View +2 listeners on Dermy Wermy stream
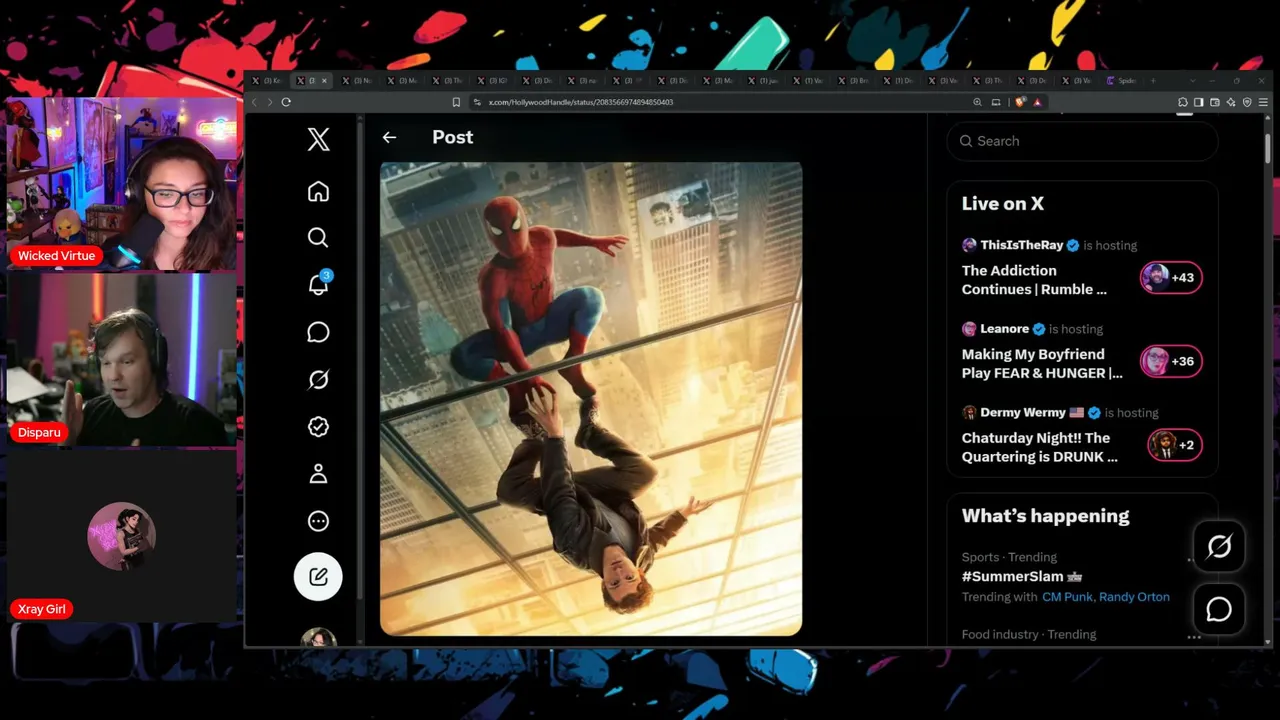 click(x=1175, y=445)
